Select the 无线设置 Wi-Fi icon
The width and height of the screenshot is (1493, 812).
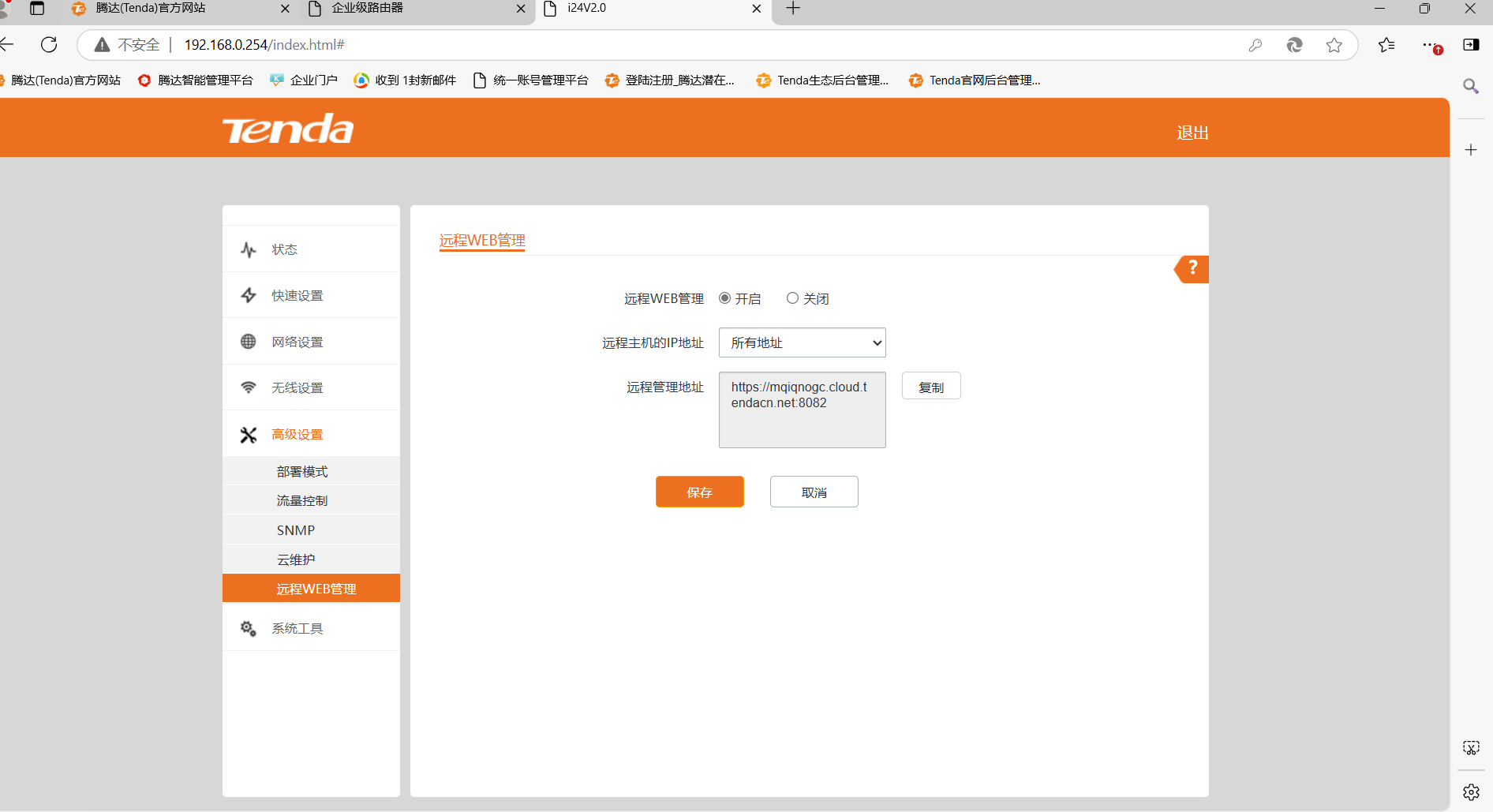coord(249,387)
